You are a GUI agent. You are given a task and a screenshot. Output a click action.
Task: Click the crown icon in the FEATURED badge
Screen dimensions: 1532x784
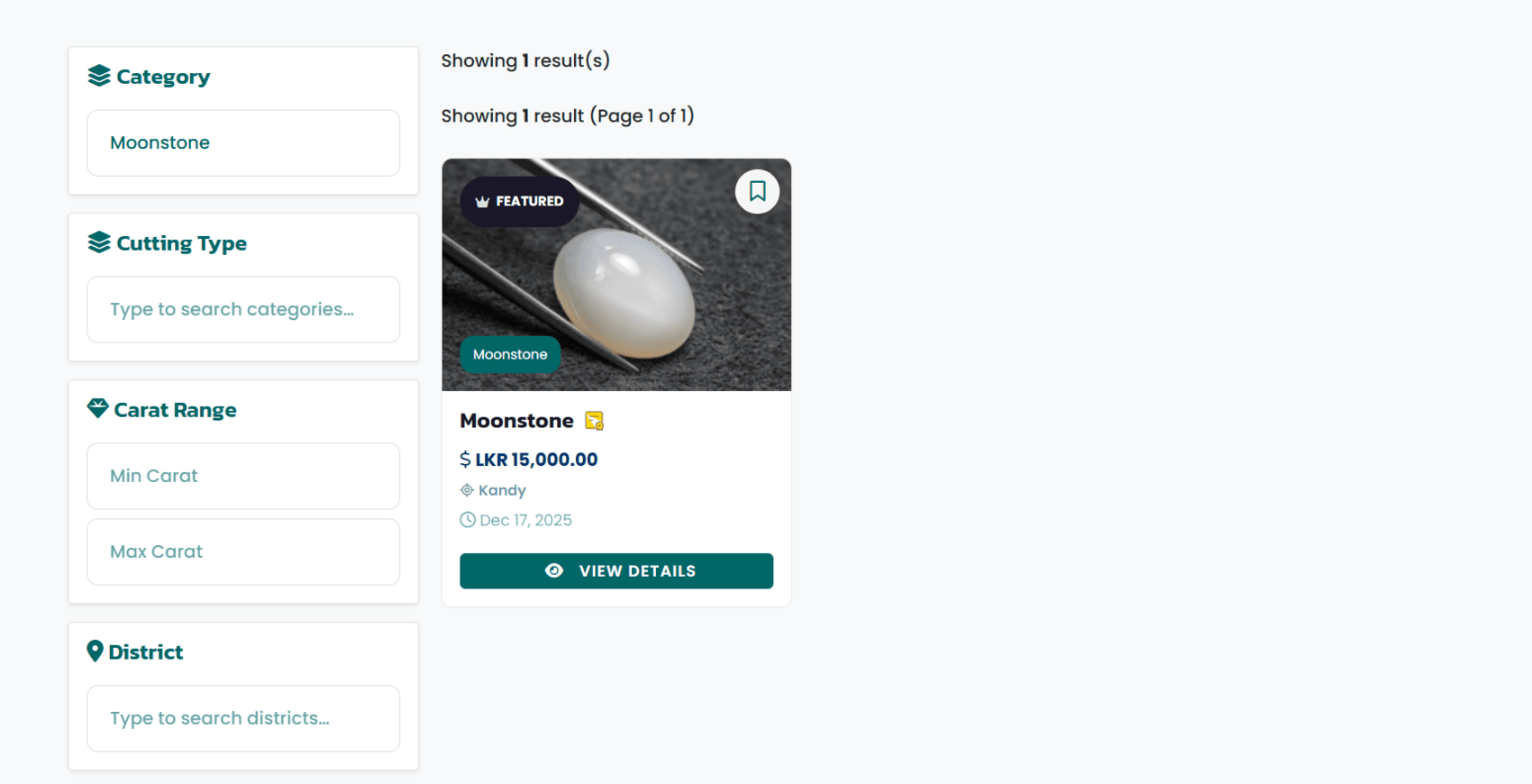point(481,201)
